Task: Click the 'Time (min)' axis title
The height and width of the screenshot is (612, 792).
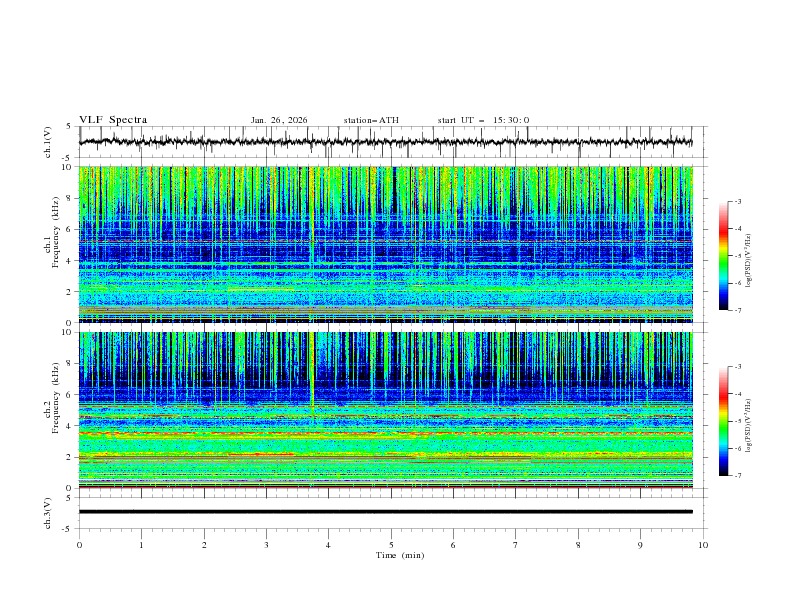Action: pyautogui.click(x=400, y=555)
